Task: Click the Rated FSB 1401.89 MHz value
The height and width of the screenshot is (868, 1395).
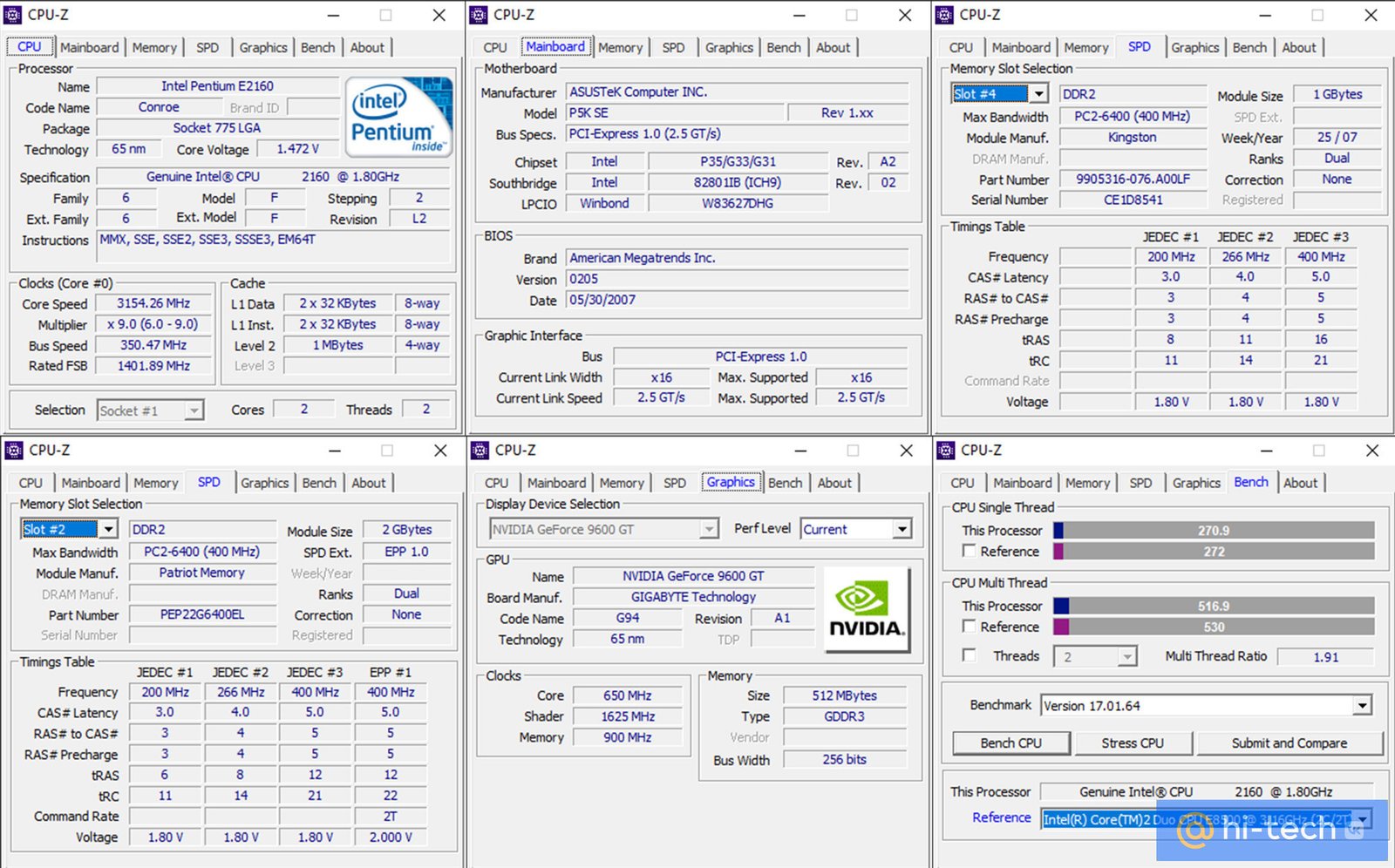Action: [x=153, y=366]
